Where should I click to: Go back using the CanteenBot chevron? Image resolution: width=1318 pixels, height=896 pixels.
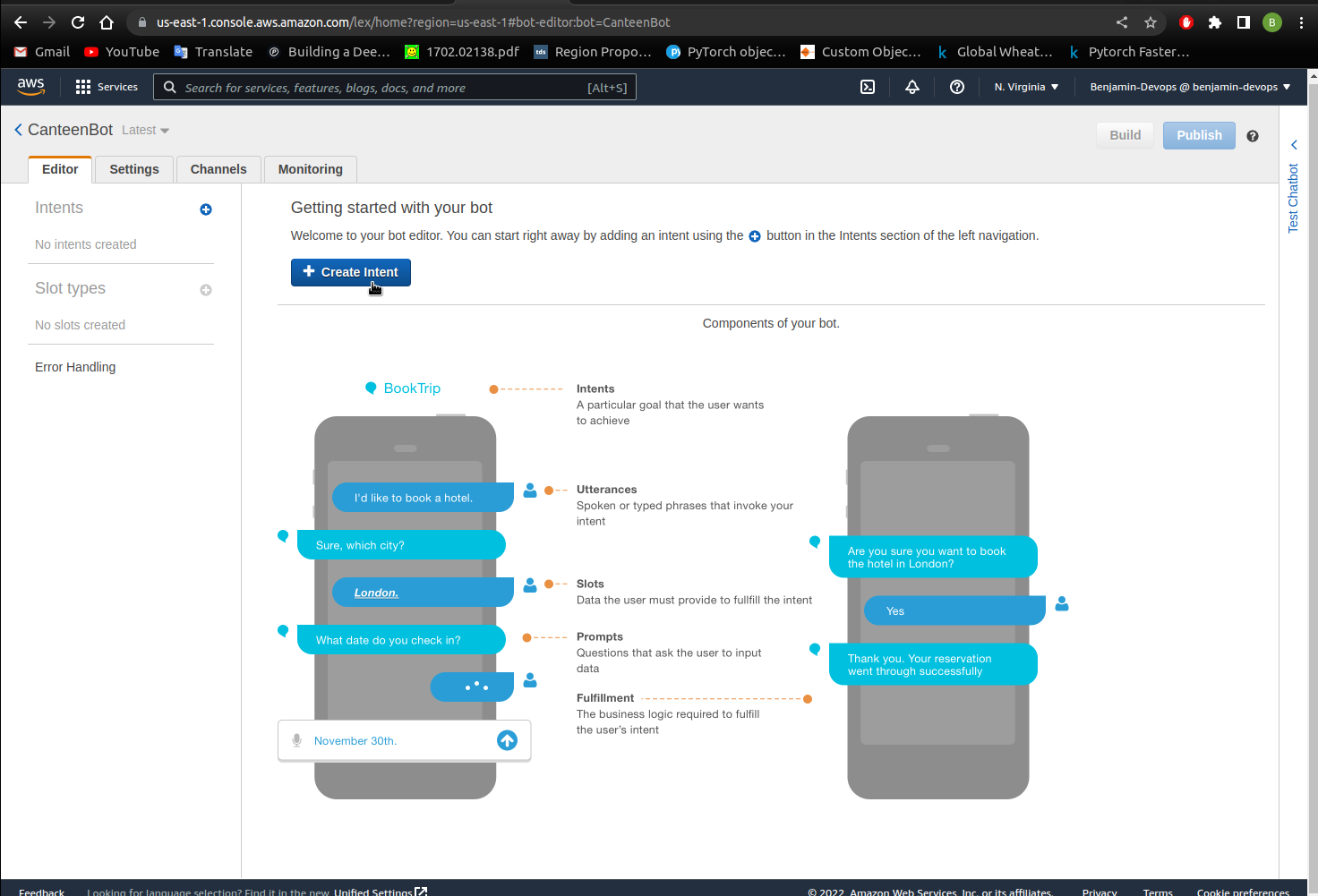coord(18,130)
